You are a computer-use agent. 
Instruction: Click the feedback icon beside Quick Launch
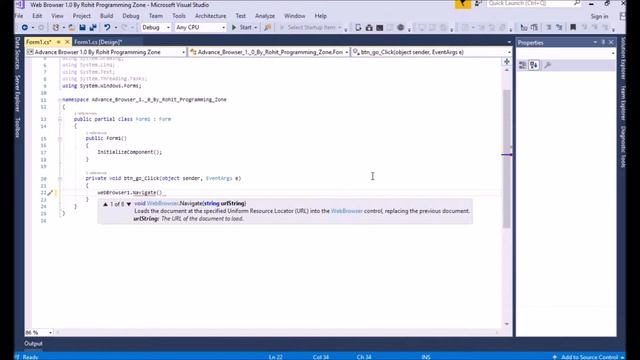(478, 4)
